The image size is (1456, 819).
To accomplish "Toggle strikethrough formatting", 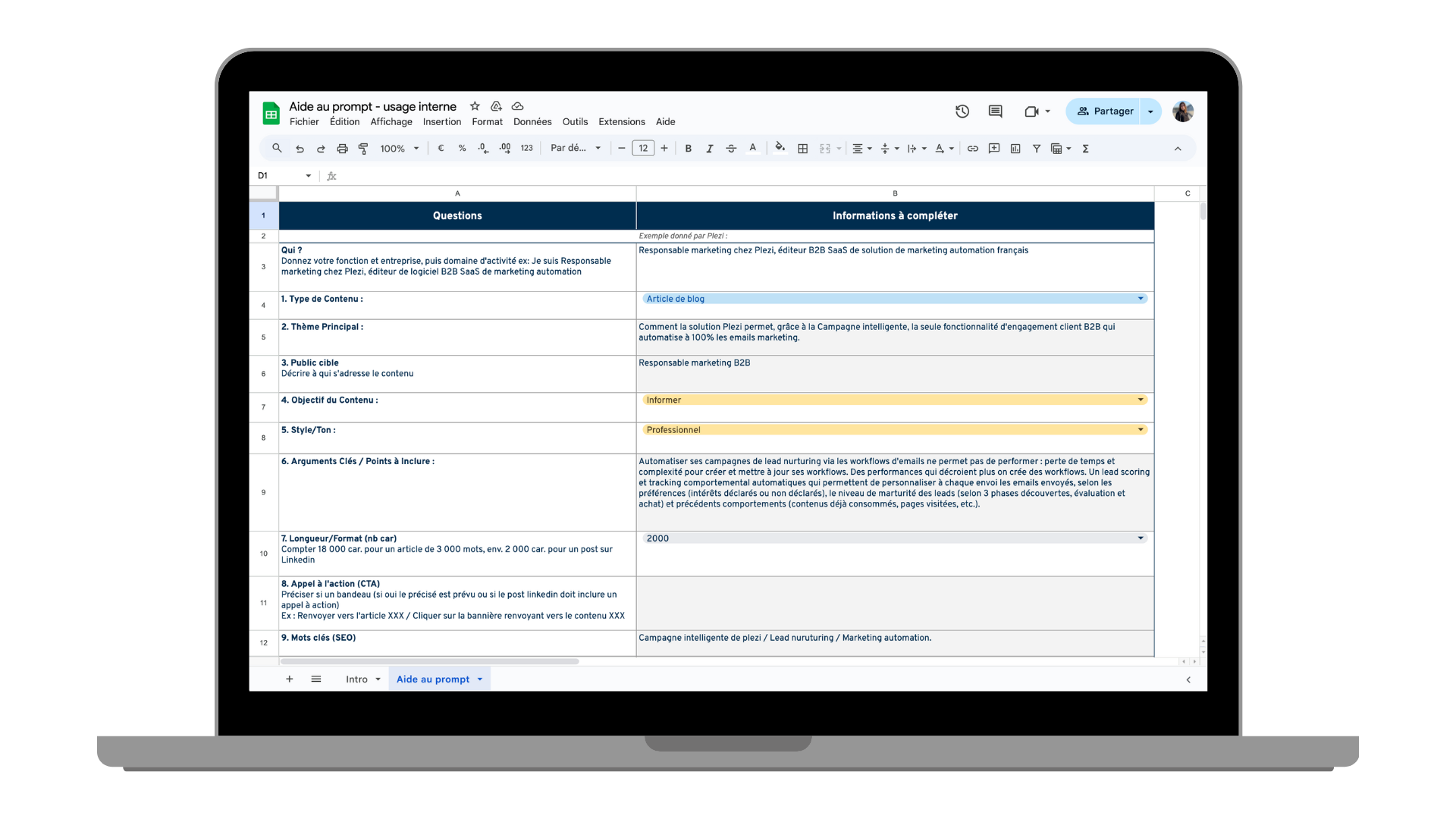I will click(x=731, y=149).
